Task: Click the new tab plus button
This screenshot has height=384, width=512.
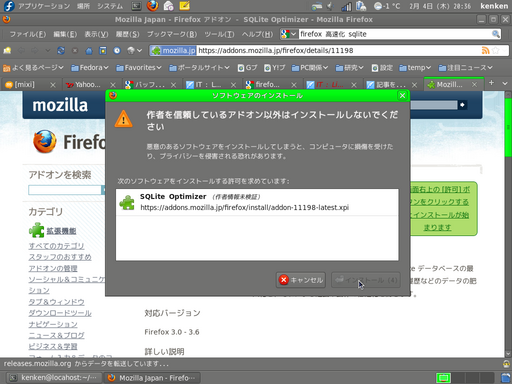Action: (x=491, y=83)
